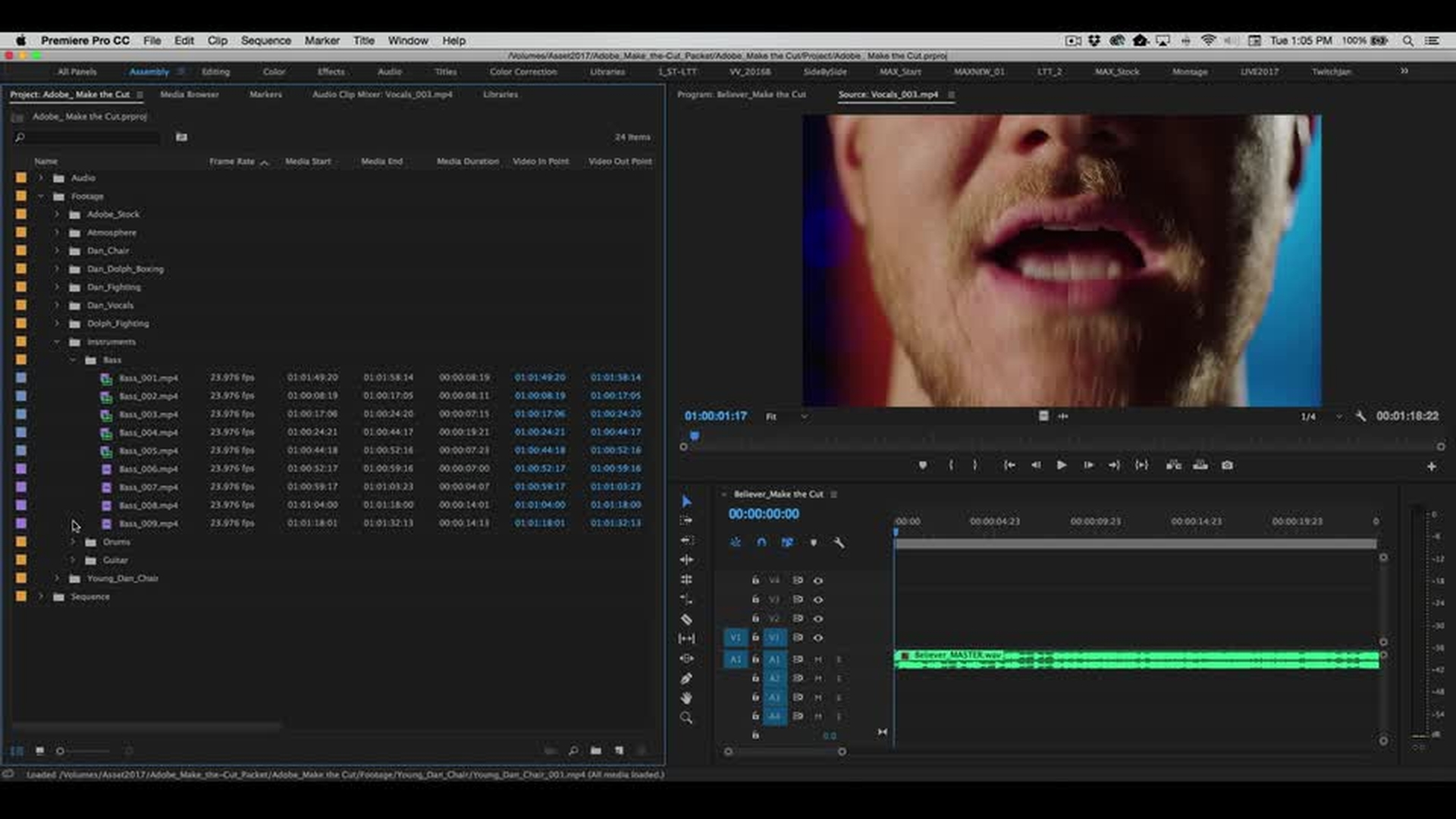Step forward one frame
The image size is (1456, 819).
tap(1088, 466)
